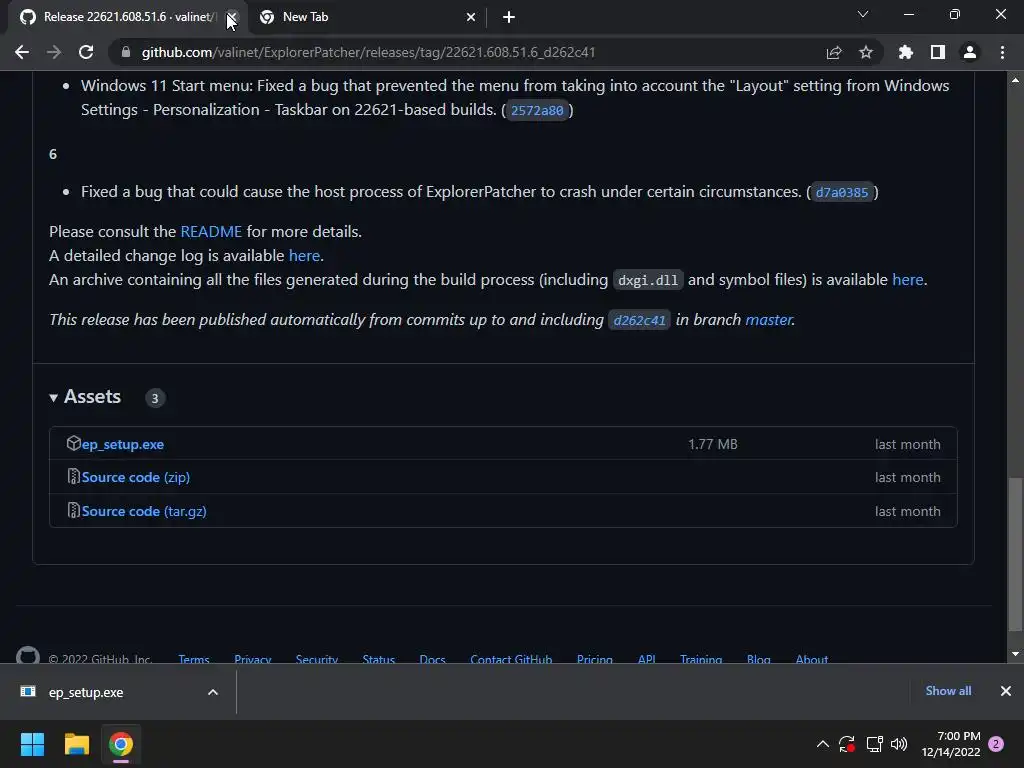
Task: Reload the GitHub release page
Action: [x=86, y=52]
